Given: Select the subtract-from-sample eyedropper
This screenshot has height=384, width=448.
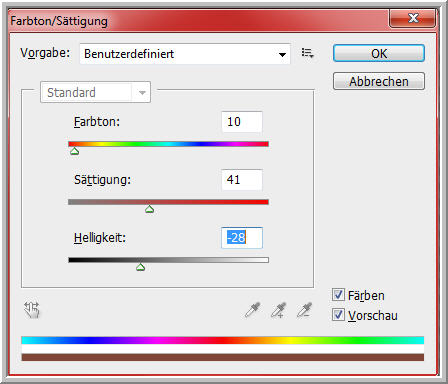Looking at the screenshot, I should coord(304,310).
